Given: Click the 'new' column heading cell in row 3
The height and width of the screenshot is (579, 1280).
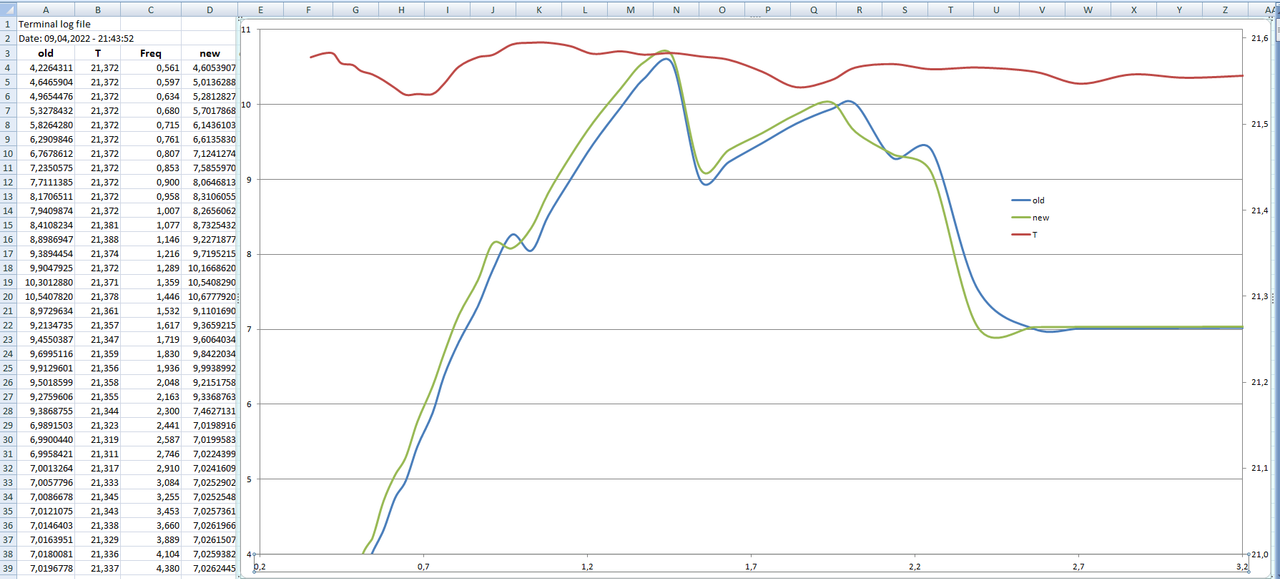Looking at the screenshot, I should (x=210, y=53).
